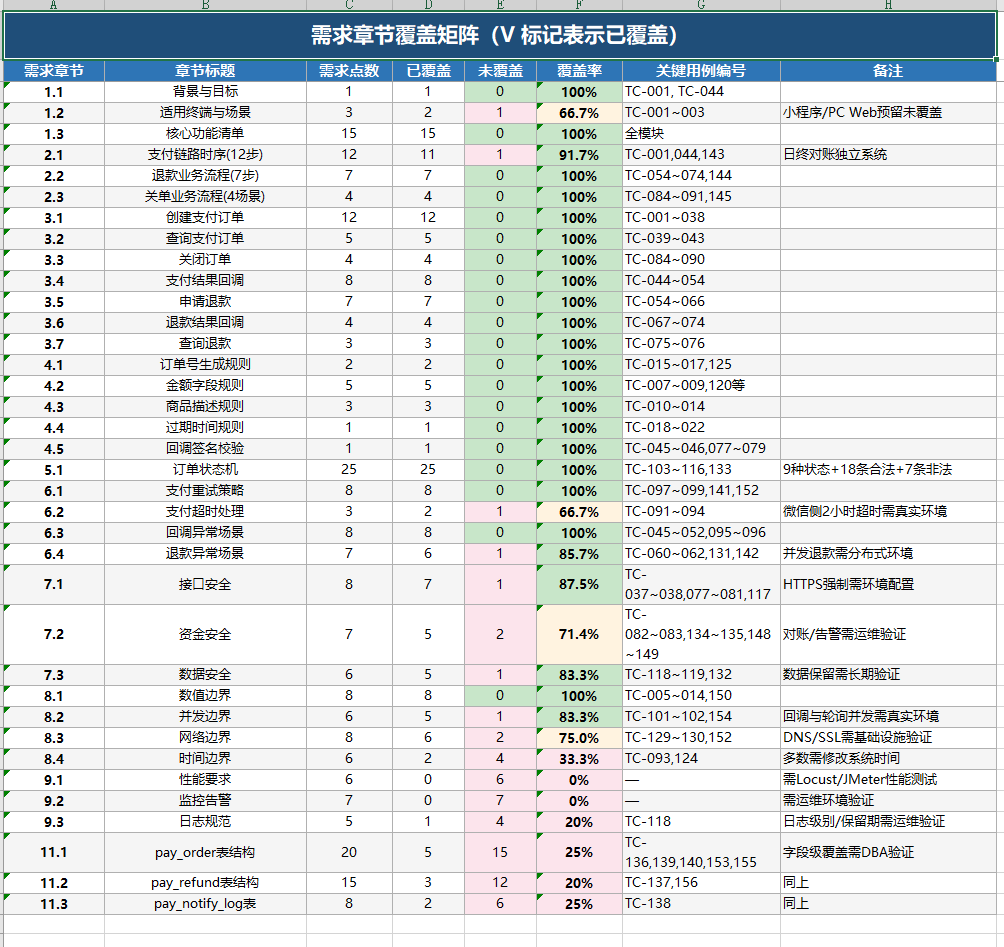Select cell 订单号生成规则

click(x=206, y=365)
